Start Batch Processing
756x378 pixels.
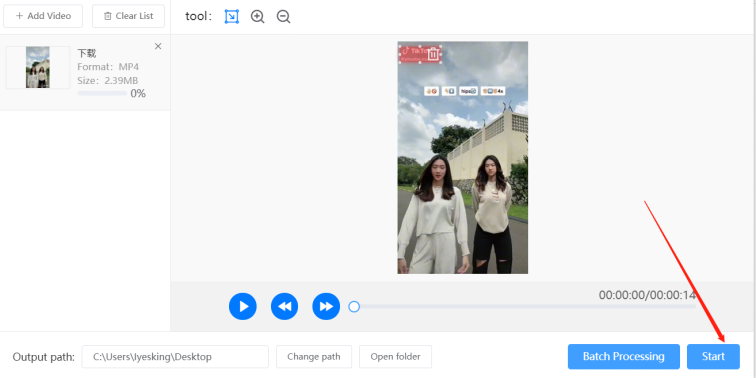[624, 357]
